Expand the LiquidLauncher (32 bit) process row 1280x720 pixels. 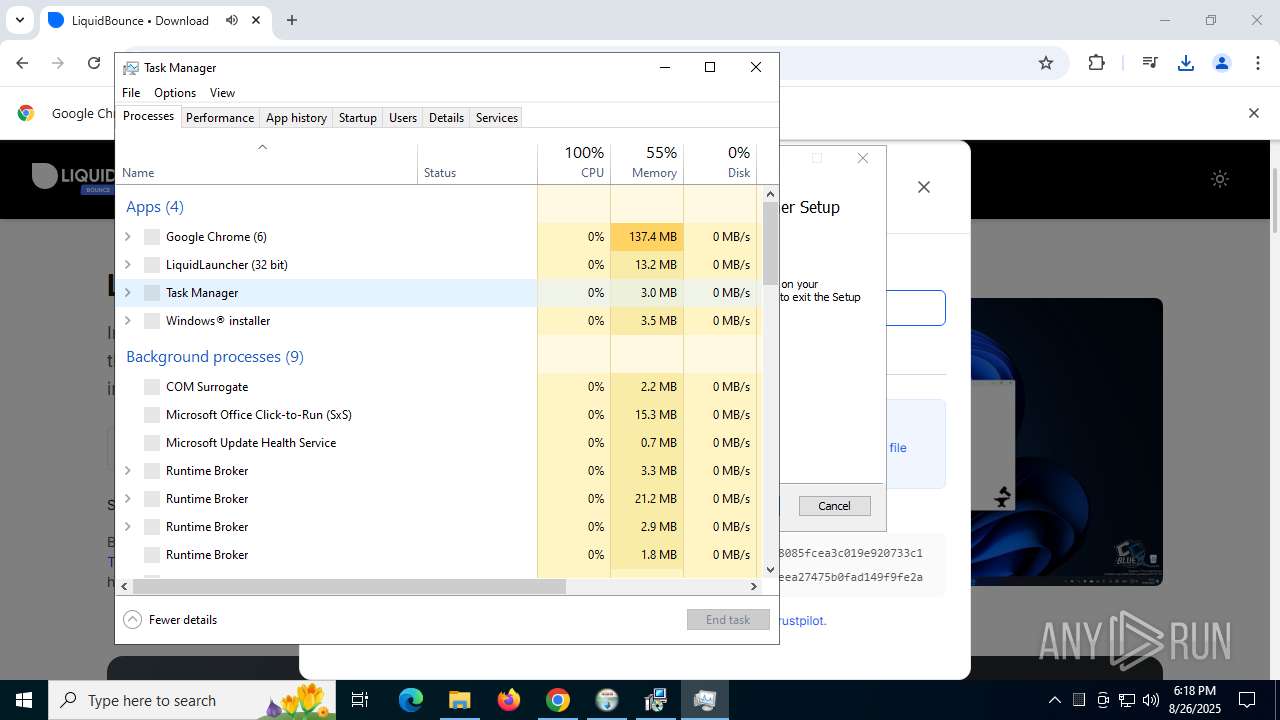point(127,265)
